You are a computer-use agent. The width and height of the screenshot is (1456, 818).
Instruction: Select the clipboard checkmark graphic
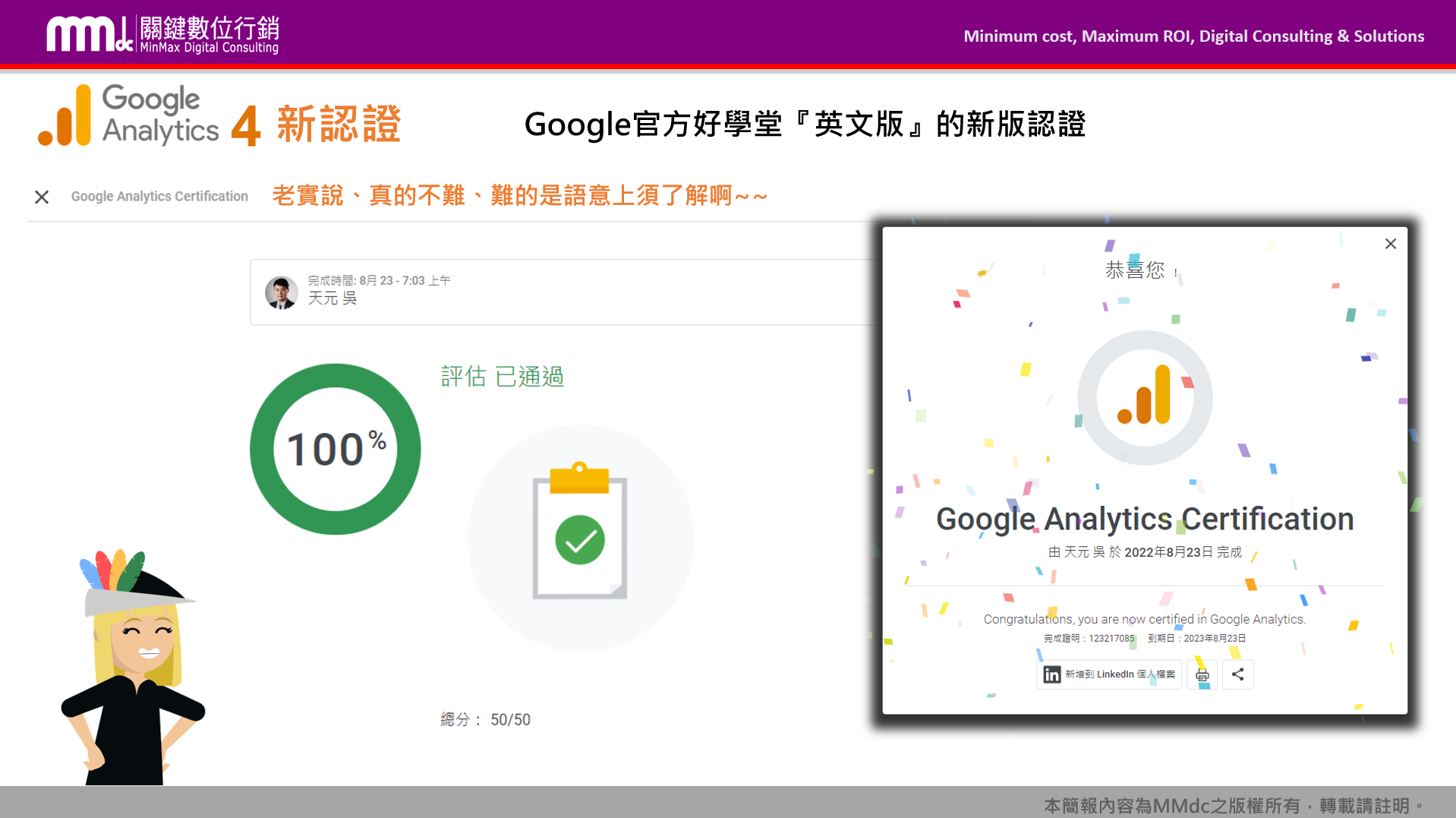click(x=581, y=538)
